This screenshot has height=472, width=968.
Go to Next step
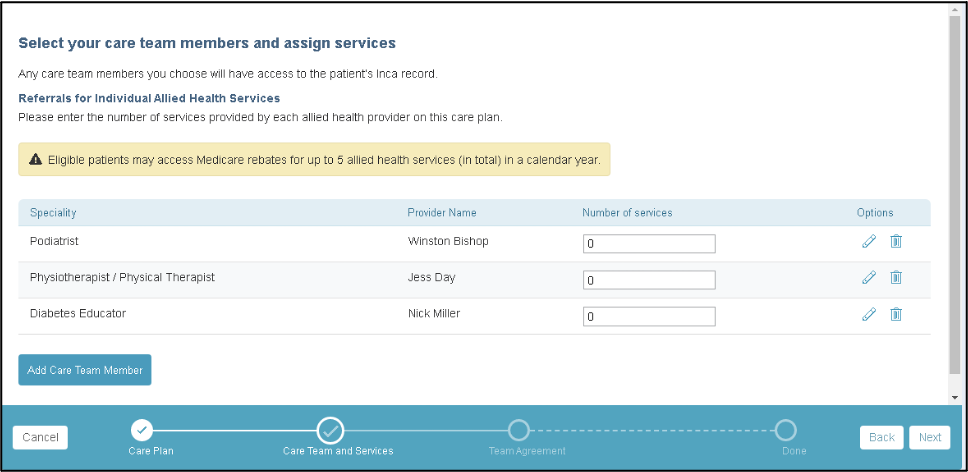pyautogui.click(x=930, y=437)
